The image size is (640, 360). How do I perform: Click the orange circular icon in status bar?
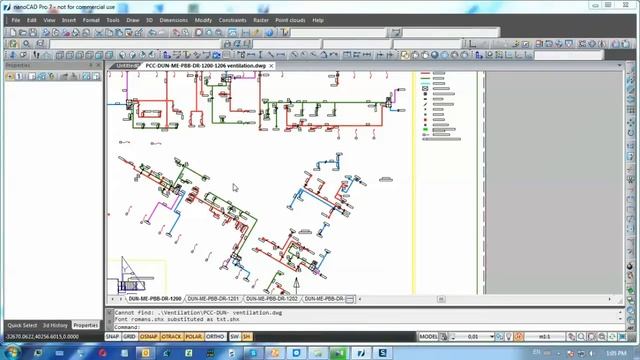click(x=519, y=337)
